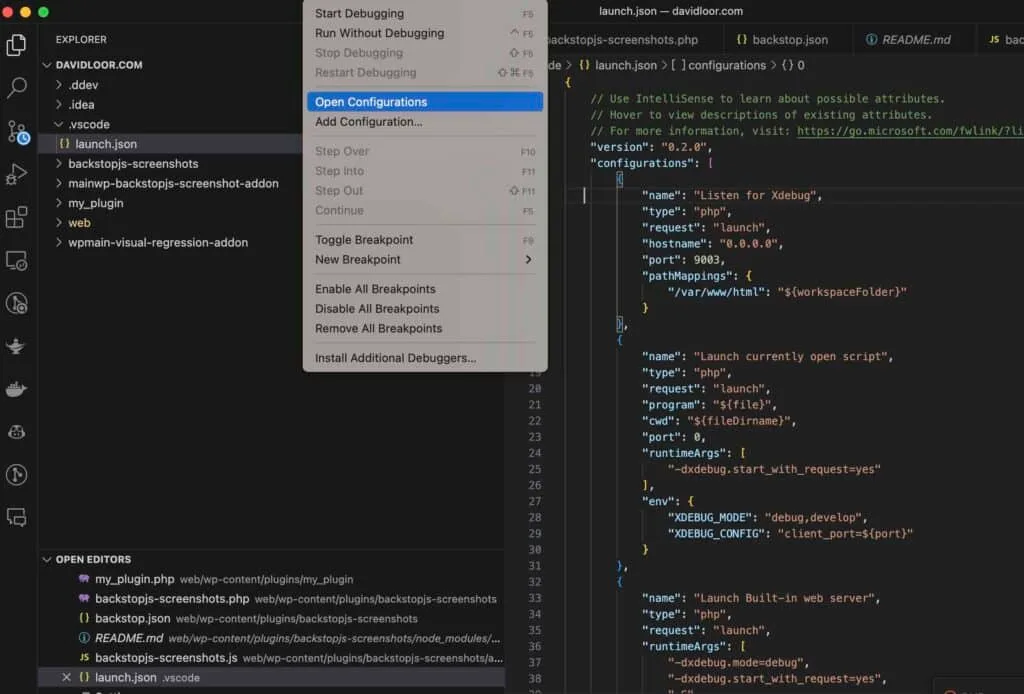Screen dimensions: 1024x694
Task: Switch to the backstopjs-screenshots.php tab
Action: tap(633, 40)
